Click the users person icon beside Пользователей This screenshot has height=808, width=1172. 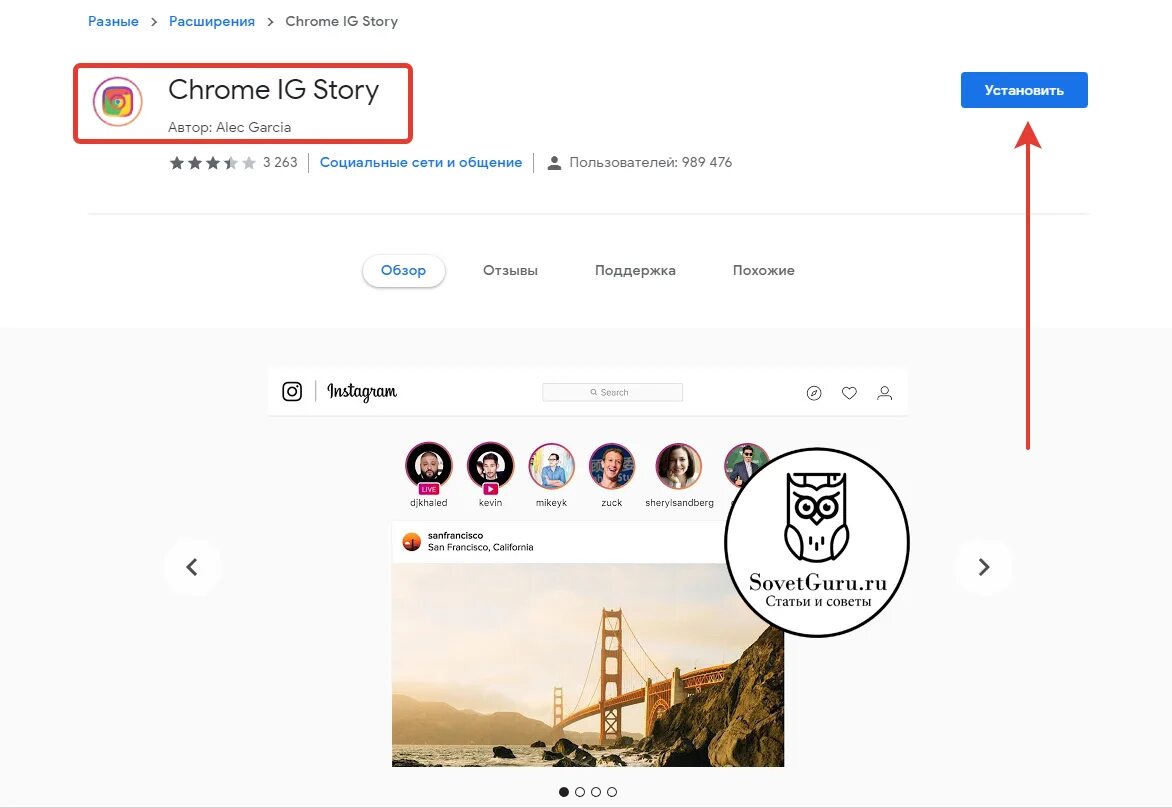tap(554, 163)
